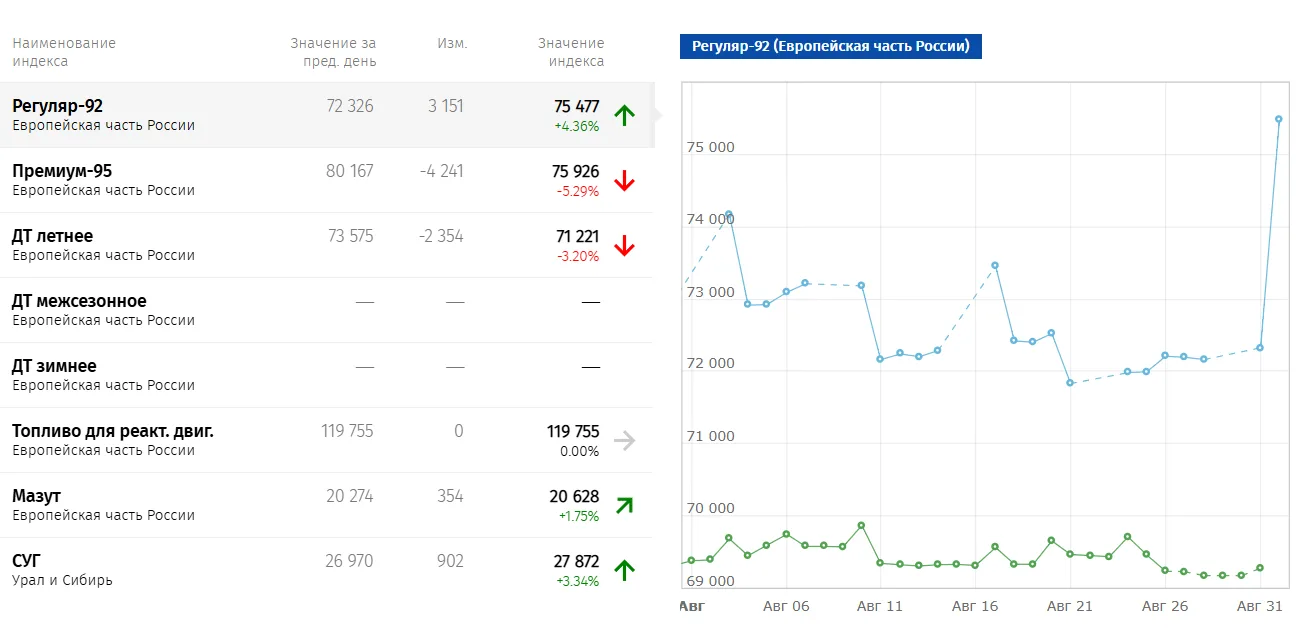Click diagonal green arrow for Мазут
This screenshot has width=1313, height=631.
624,505
